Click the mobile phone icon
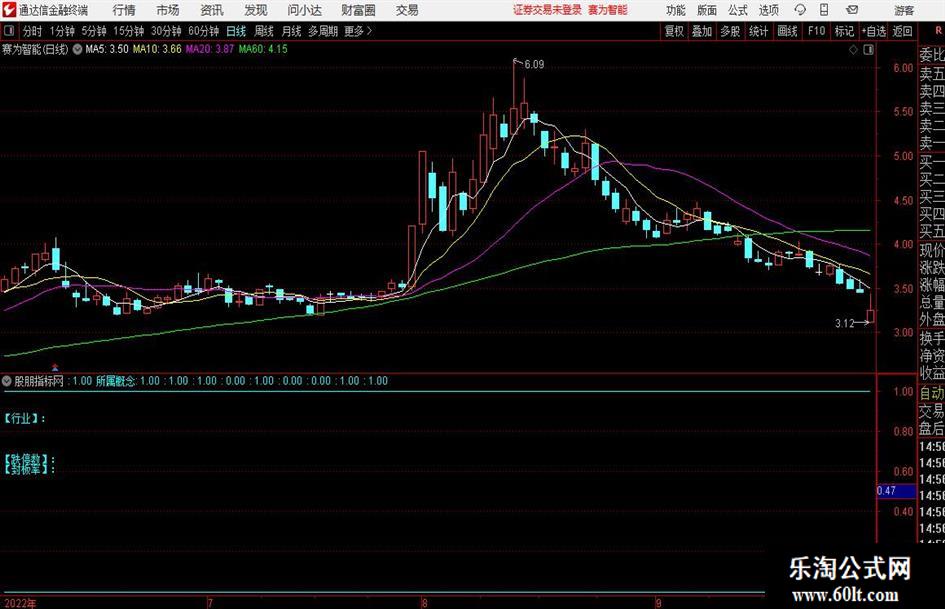 [824, 10]
